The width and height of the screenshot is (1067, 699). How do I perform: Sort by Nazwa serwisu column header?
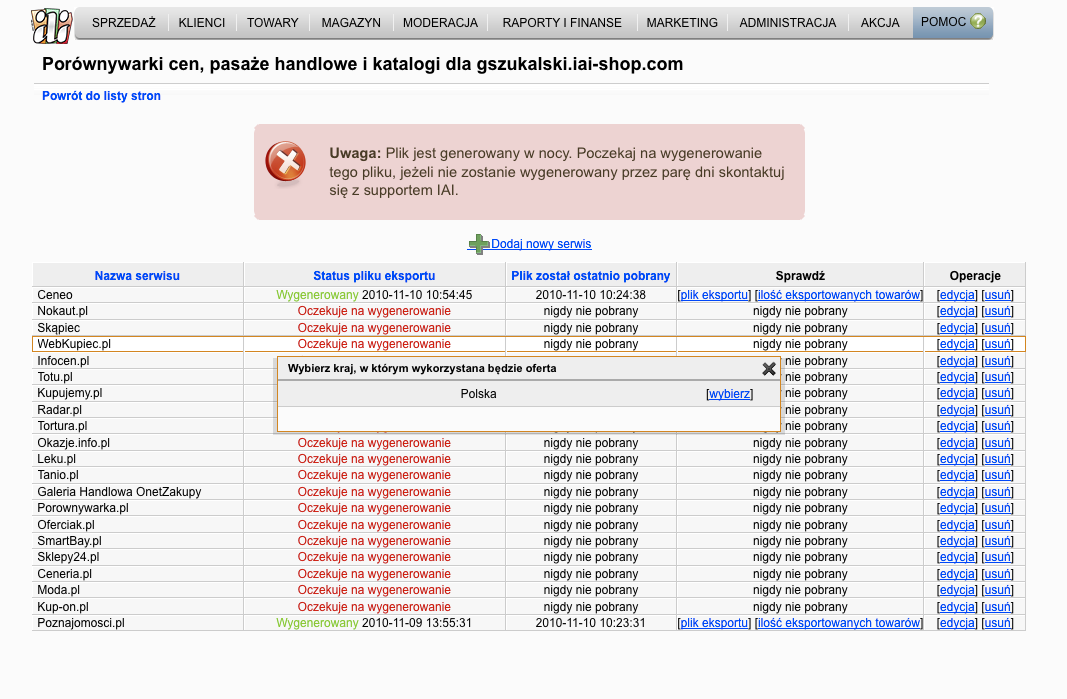pos(137,276)
